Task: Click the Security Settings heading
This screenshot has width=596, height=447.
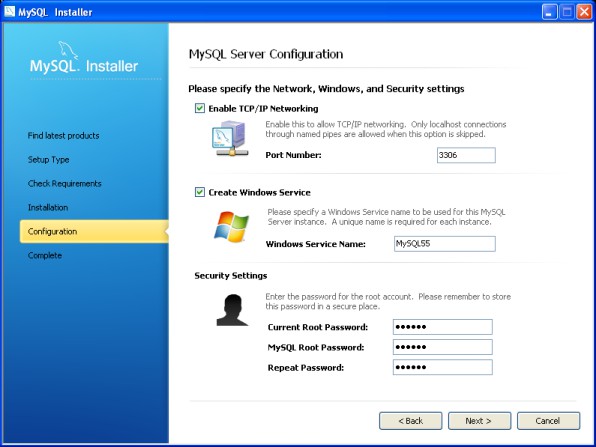Action: [x=231, y=276]
